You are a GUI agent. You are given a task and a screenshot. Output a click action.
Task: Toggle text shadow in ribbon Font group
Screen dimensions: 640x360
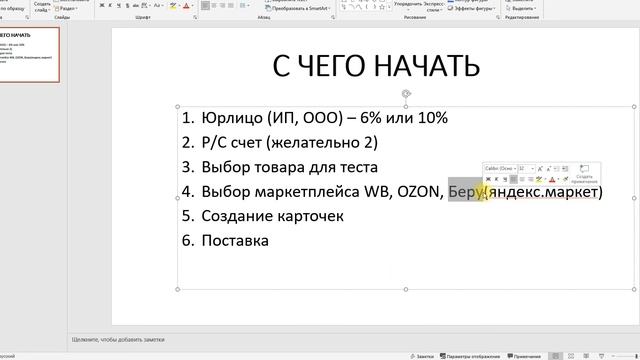pyautogui.click(x=127, y=6)
